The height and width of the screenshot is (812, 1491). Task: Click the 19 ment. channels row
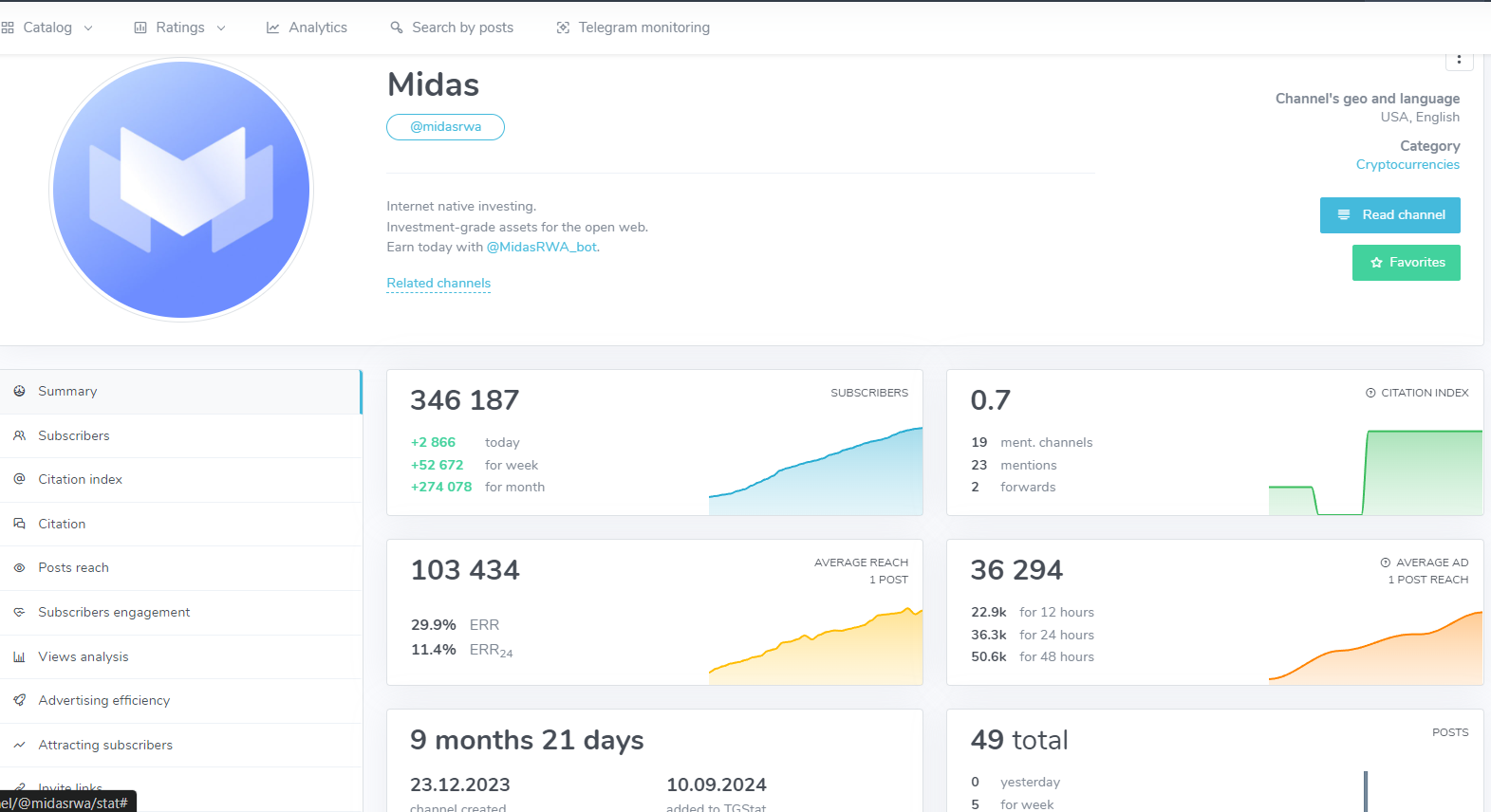coord(1032,442)
